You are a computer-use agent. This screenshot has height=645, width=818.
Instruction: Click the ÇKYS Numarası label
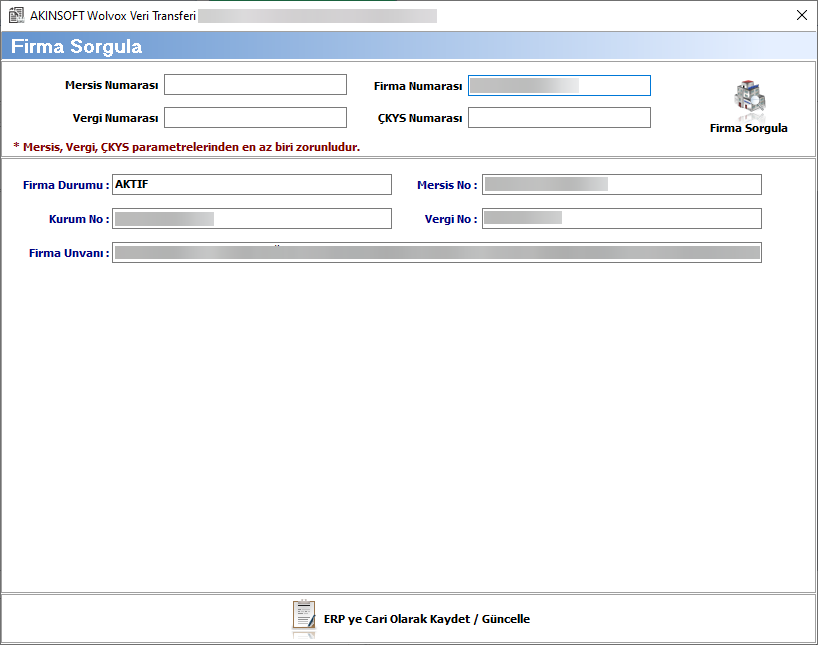click(x=420, y=118)
